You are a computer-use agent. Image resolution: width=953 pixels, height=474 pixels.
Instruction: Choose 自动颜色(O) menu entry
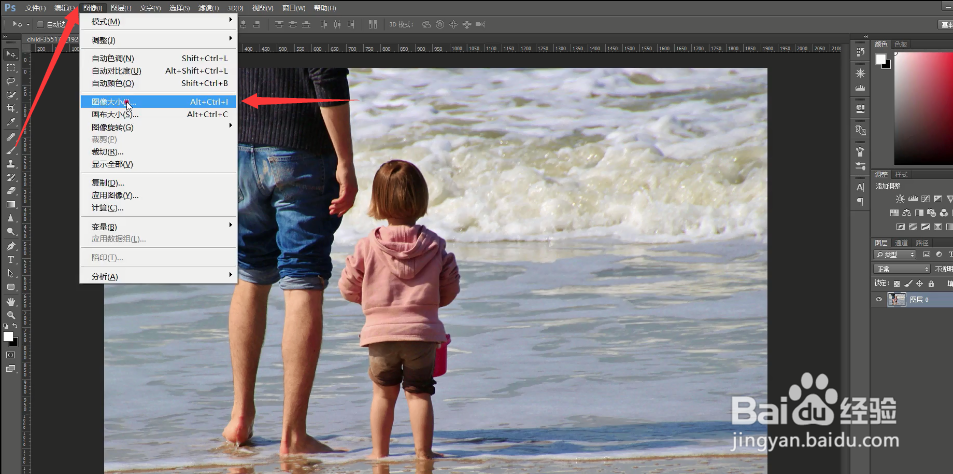pyautogui.click(x=158, y=83)
